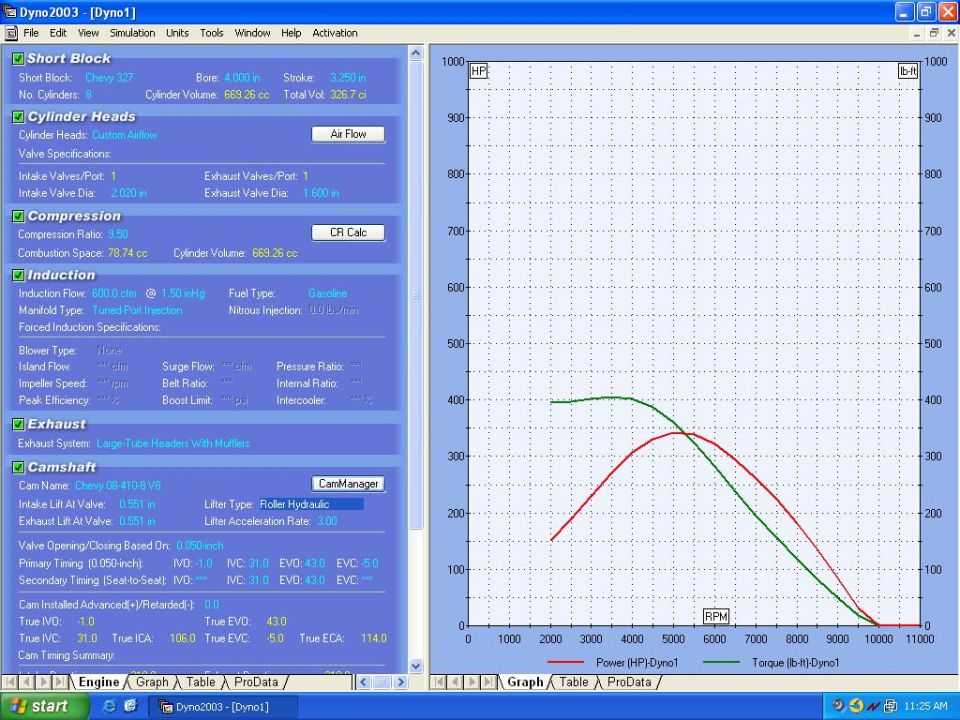
Task: Toggle the Short Block checkbox
Action: click(18, 59)
